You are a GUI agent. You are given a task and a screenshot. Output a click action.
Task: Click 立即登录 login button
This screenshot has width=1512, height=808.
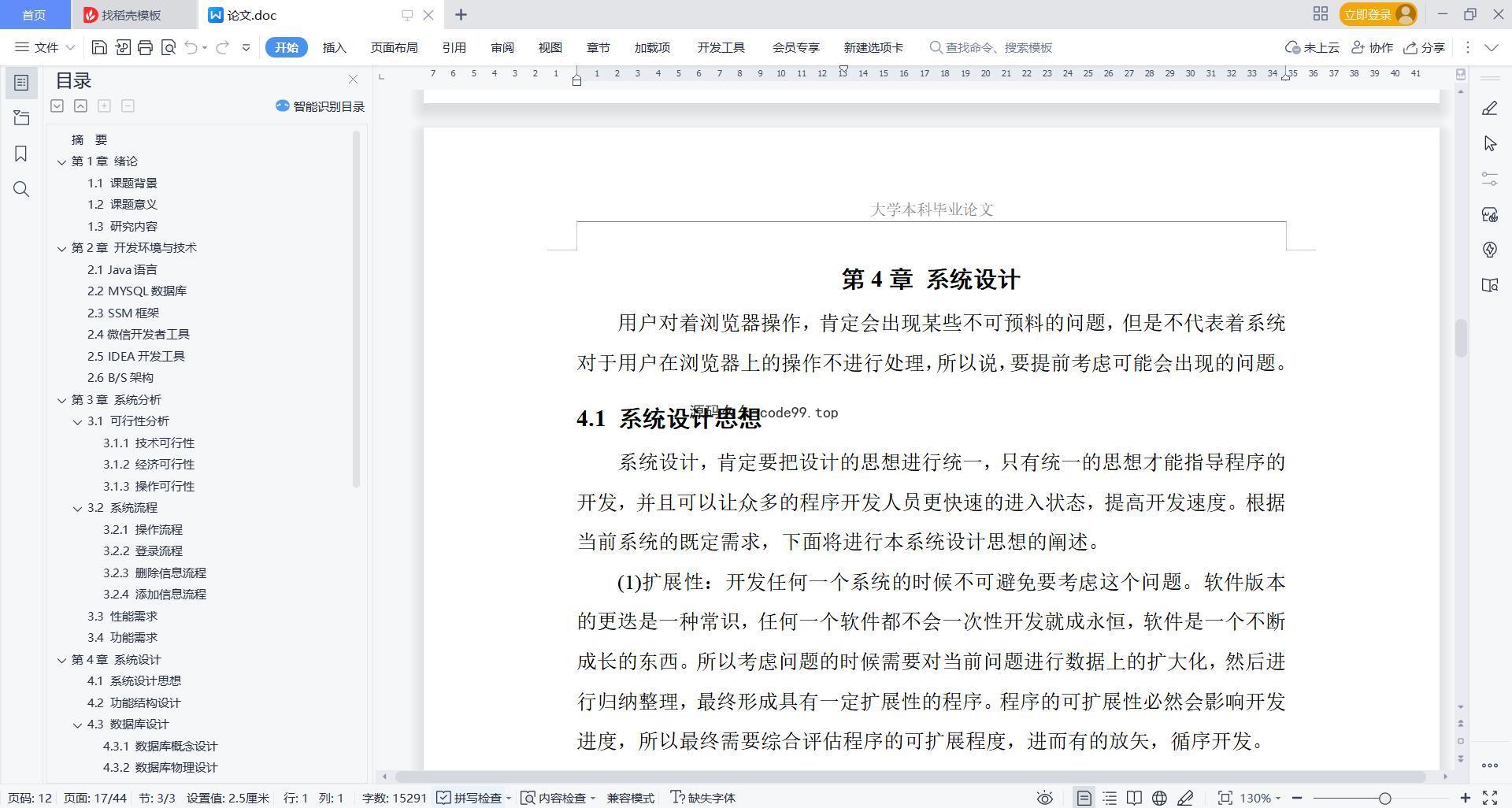1378,14
